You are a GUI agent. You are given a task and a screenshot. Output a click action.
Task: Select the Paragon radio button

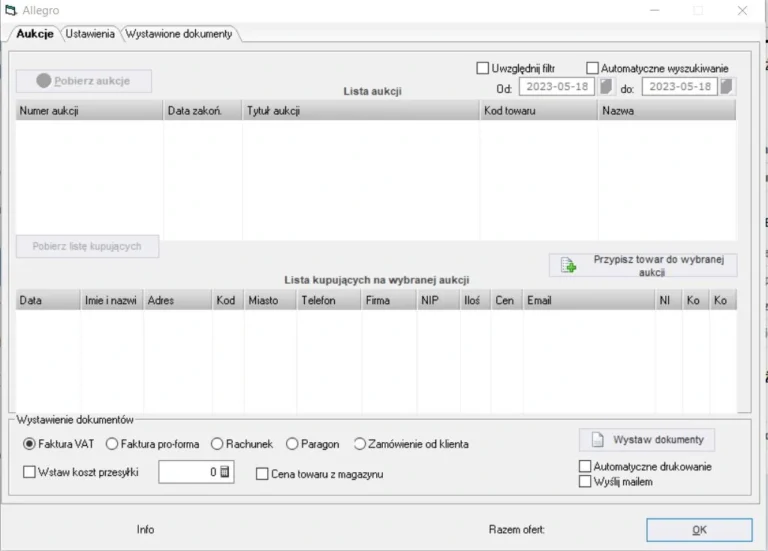(292, 444)
